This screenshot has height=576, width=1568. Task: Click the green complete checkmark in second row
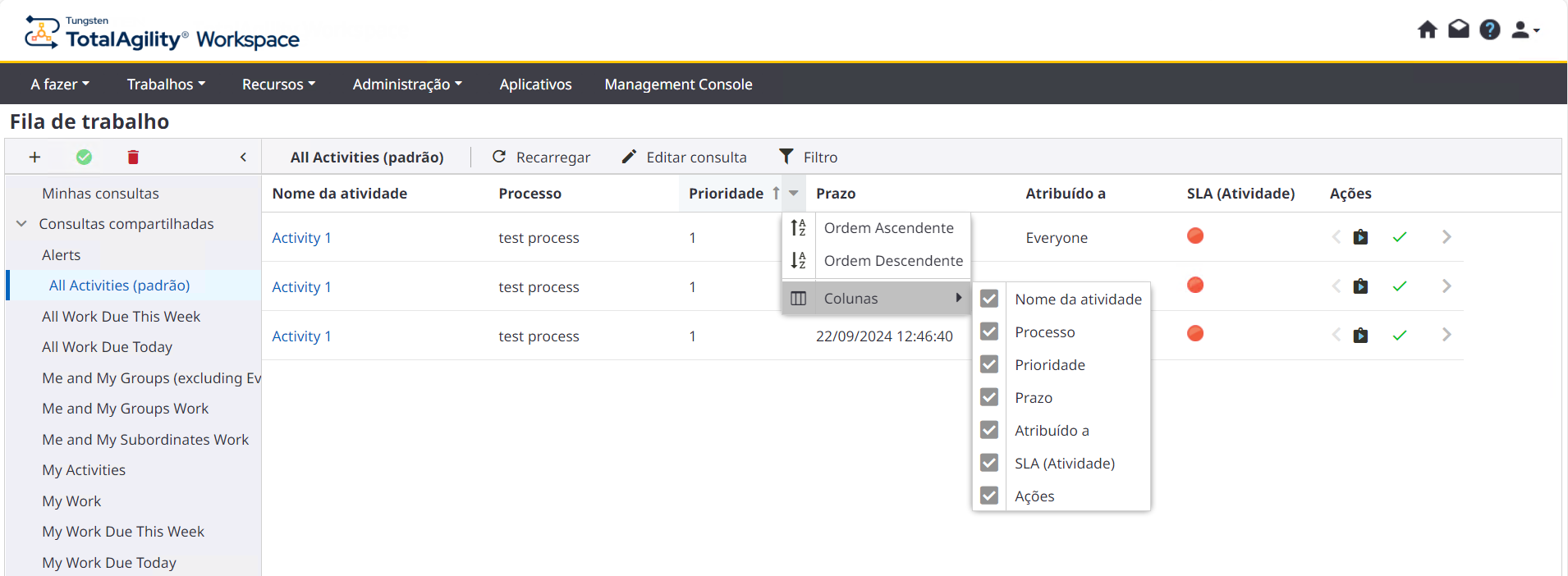click(x=1400, y=286)
